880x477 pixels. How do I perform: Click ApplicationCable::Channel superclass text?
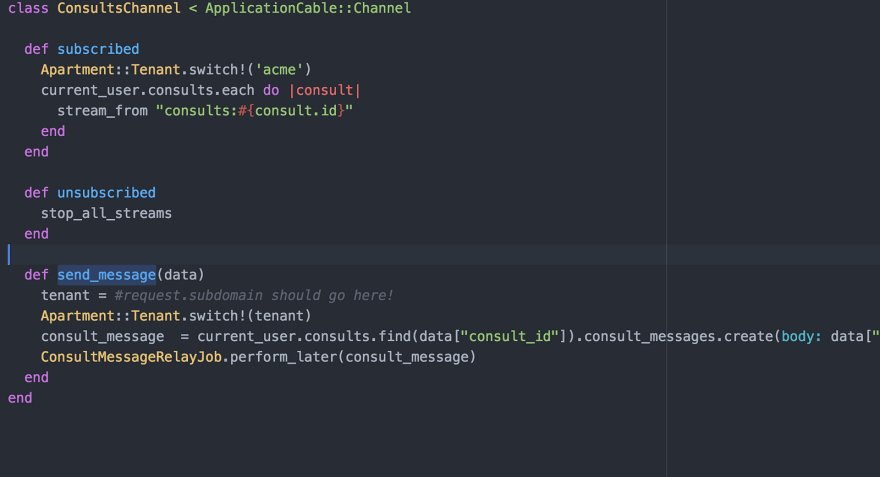coord(308,8)
